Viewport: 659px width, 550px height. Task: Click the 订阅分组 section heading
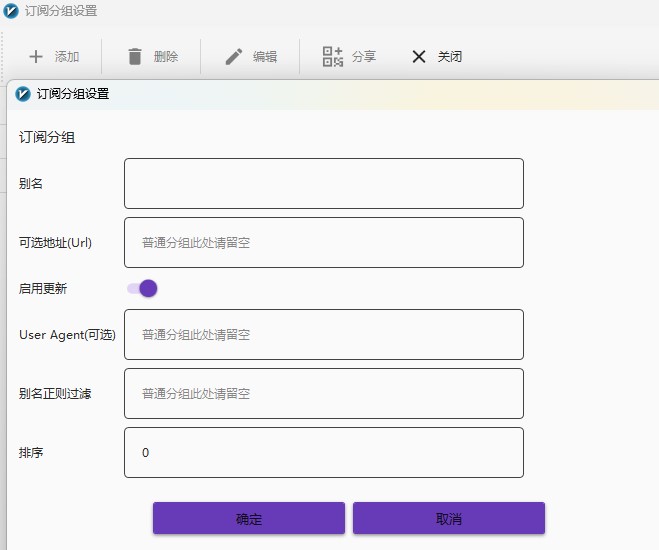(47, 138)
